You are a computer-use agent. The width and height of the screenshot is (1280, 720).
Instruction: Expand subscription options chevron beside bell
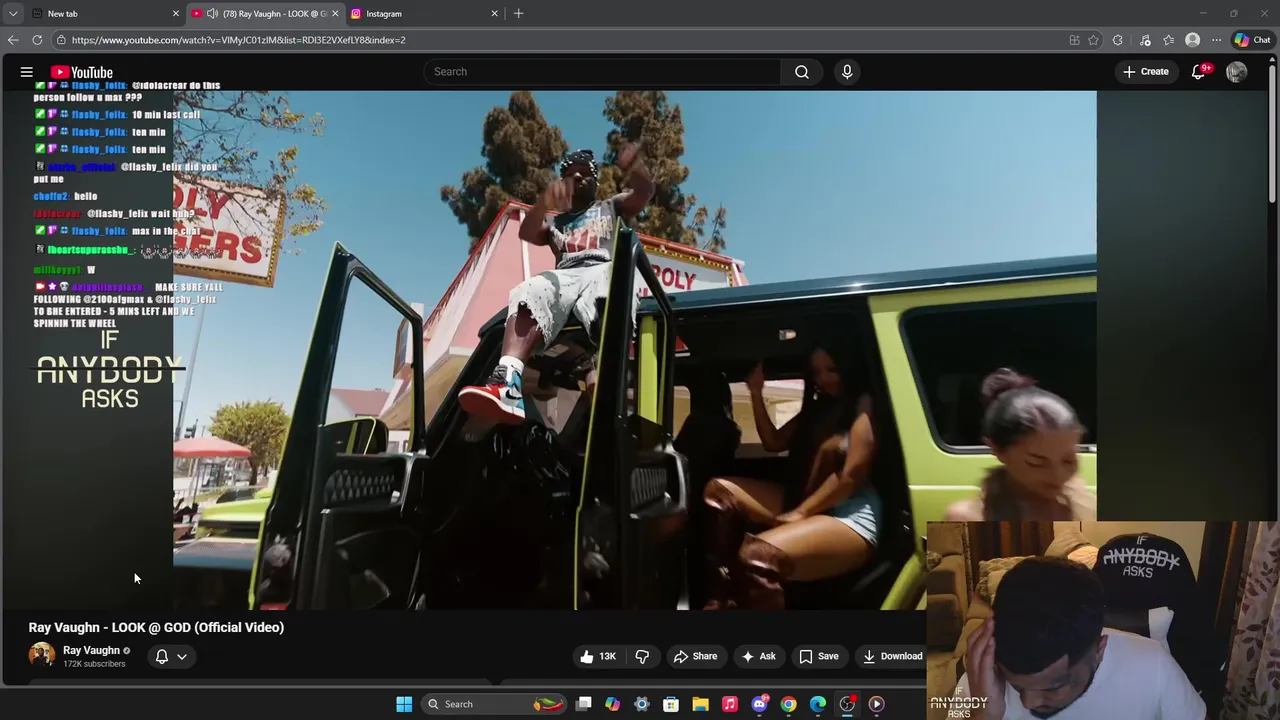pos(182,657)
